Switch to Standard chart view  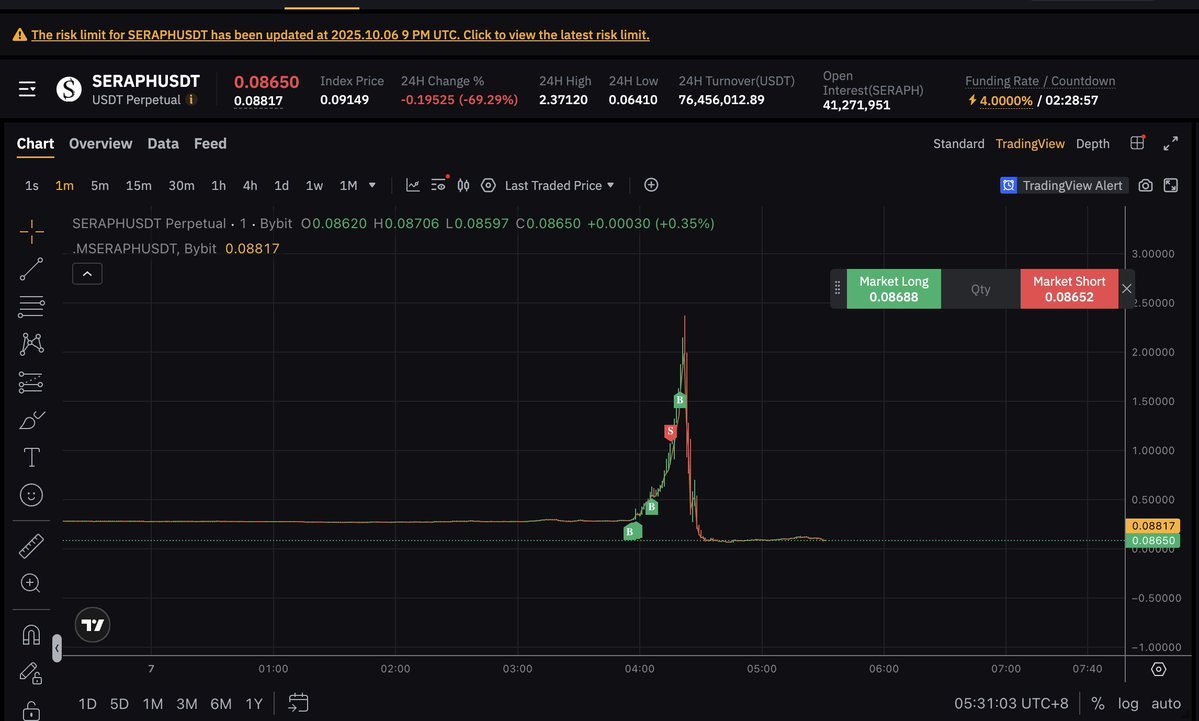coord(959,144)
